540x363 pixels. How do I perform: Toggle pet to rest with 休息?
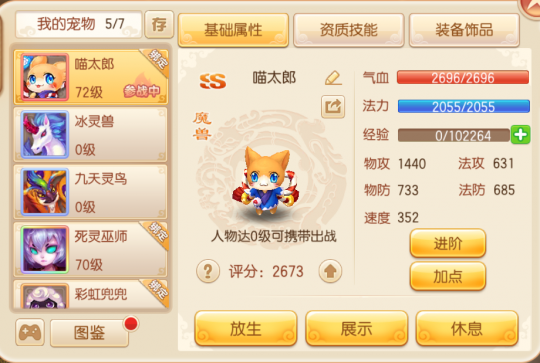click(x=467, y=328)
